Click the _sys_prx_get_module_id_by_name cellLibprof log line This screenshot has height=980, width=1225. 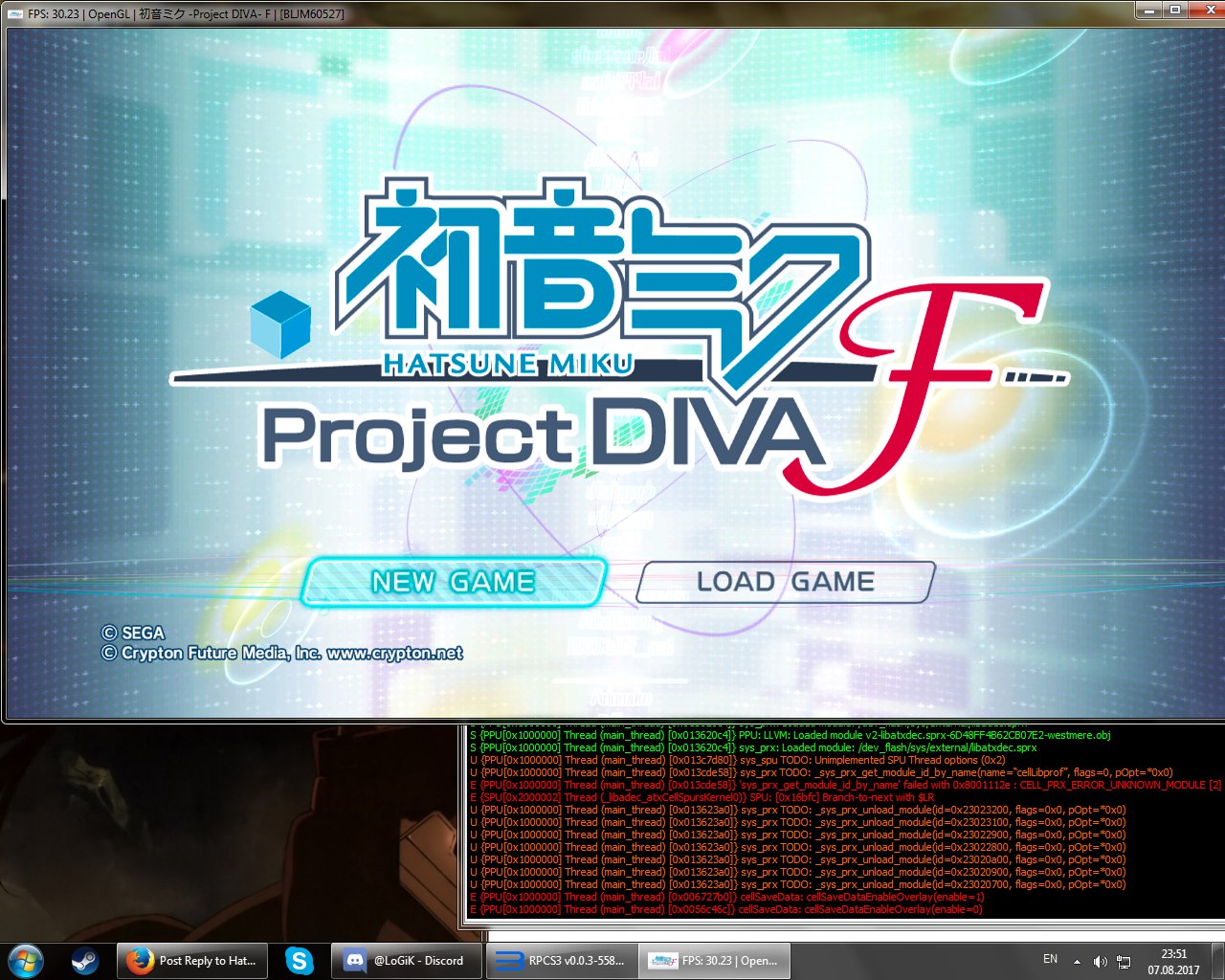[820, 772]
